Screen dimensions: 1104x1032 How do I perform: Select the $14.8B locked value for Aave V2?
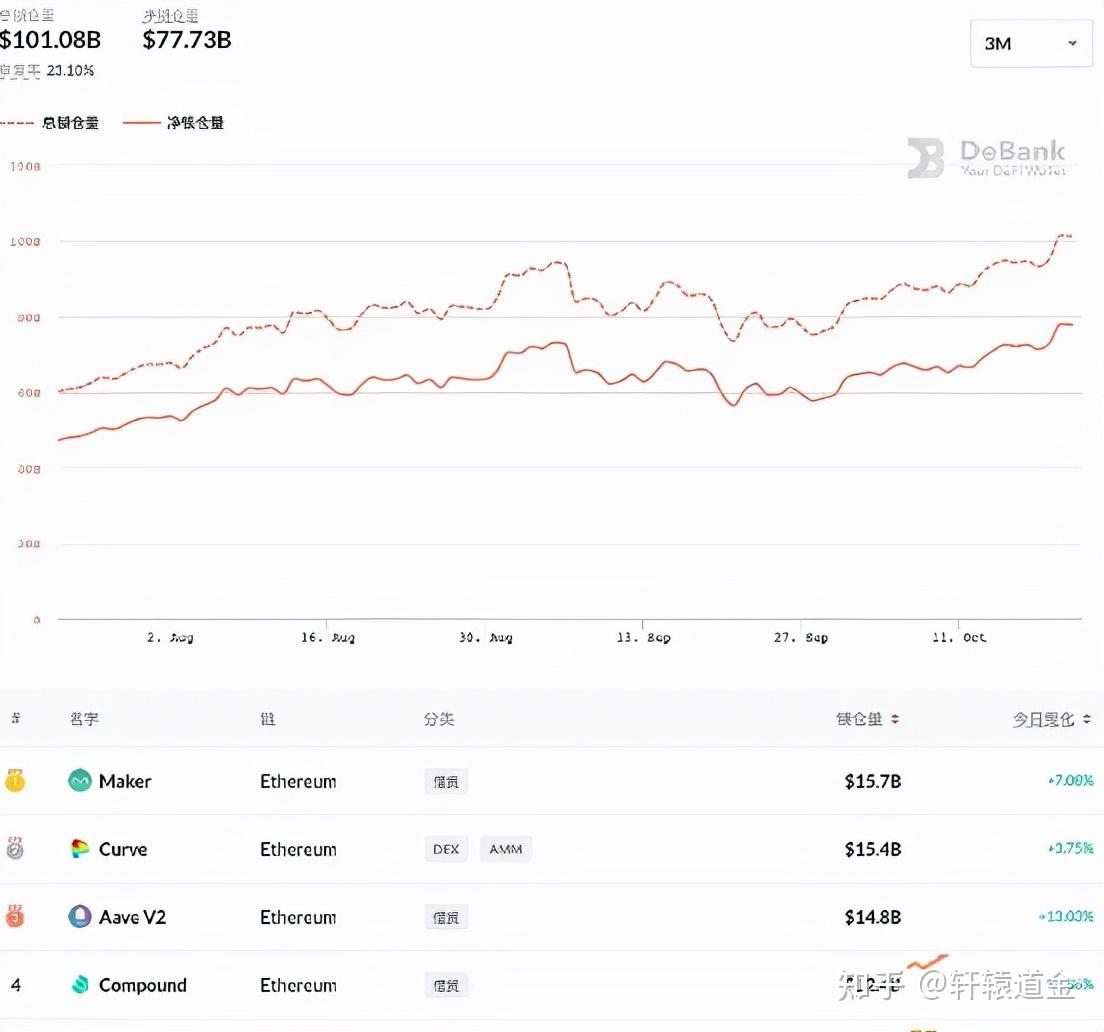[872, 917]
